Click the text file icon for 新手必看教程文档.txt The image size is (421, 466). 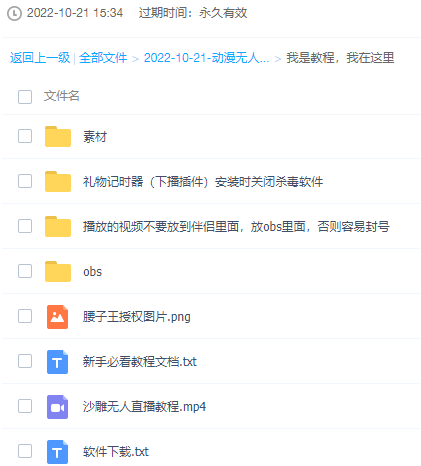pyautogui.click(x=58, y=362)
